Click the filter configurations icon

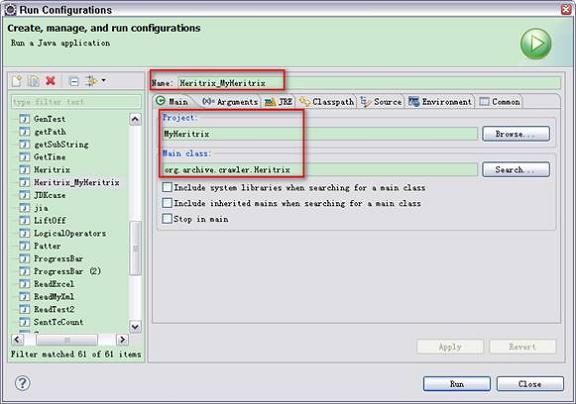90,81
